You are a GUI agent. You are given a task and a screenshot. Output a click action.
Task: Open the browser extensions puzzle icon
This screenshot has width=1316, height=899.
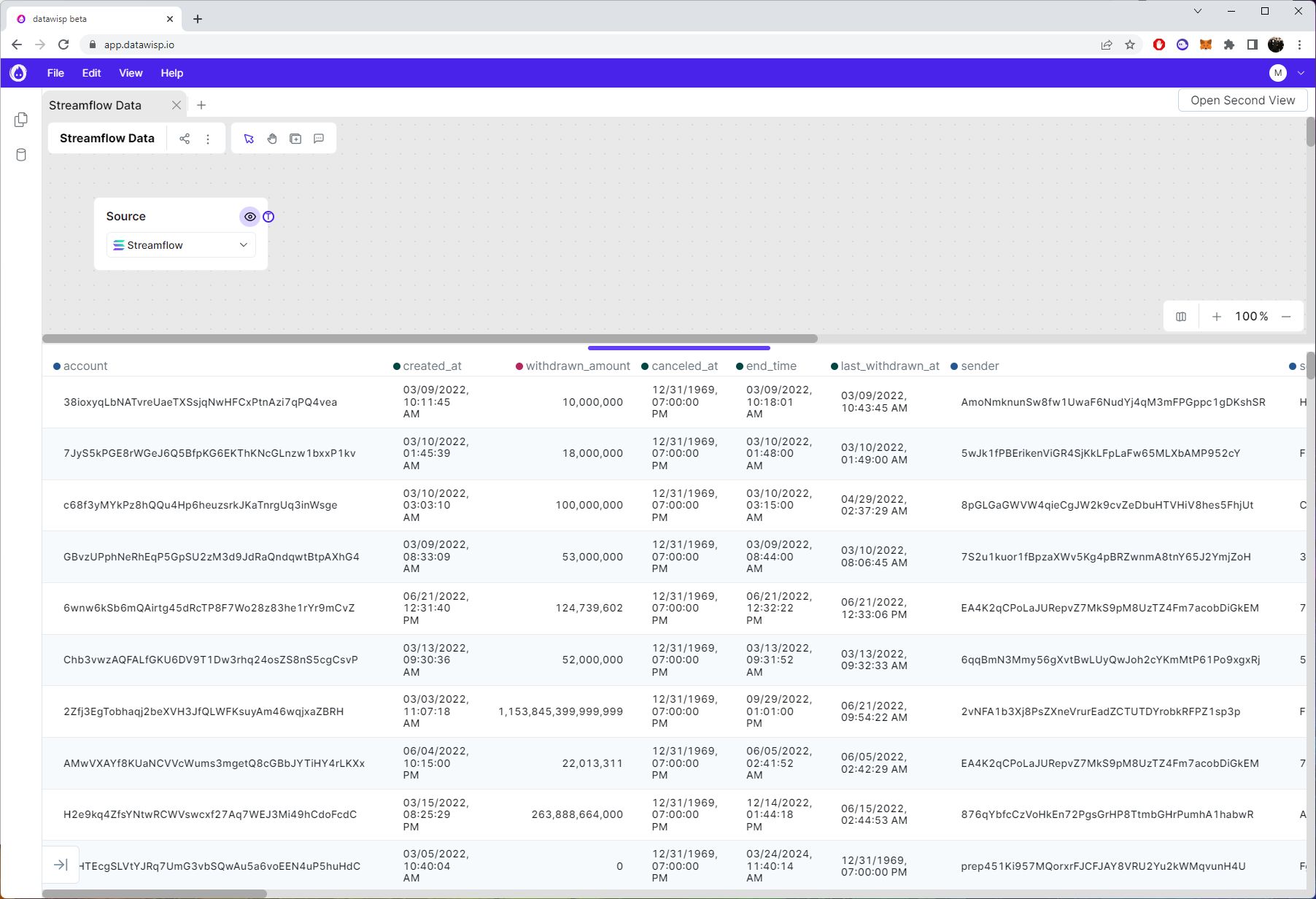(x=1229, y=45)
